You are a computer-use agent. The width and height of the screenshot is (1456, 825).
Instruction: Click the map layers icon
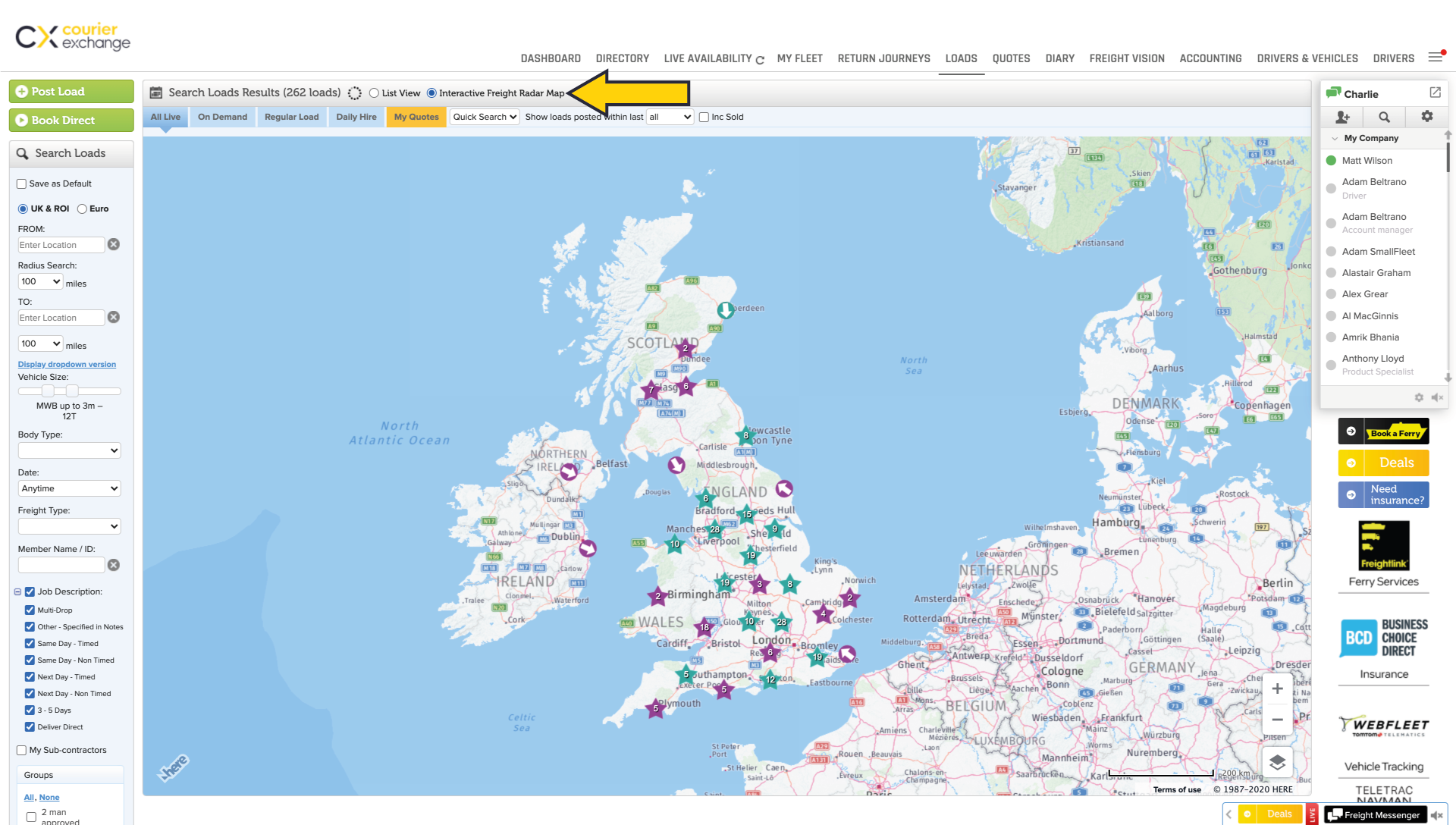1277,762
